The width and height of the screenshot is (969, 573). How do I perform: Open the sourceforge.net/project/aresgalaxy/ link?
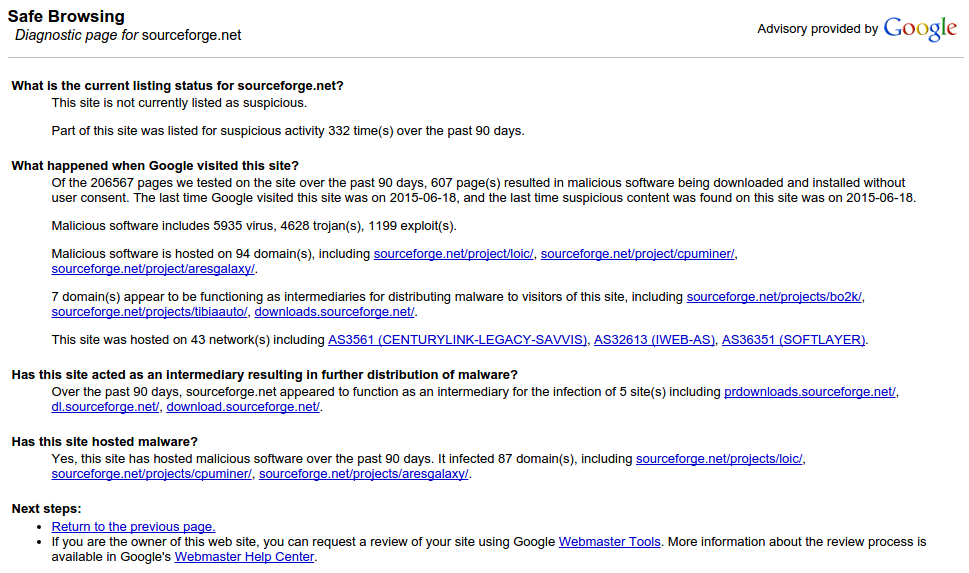[x=153, y=269]
